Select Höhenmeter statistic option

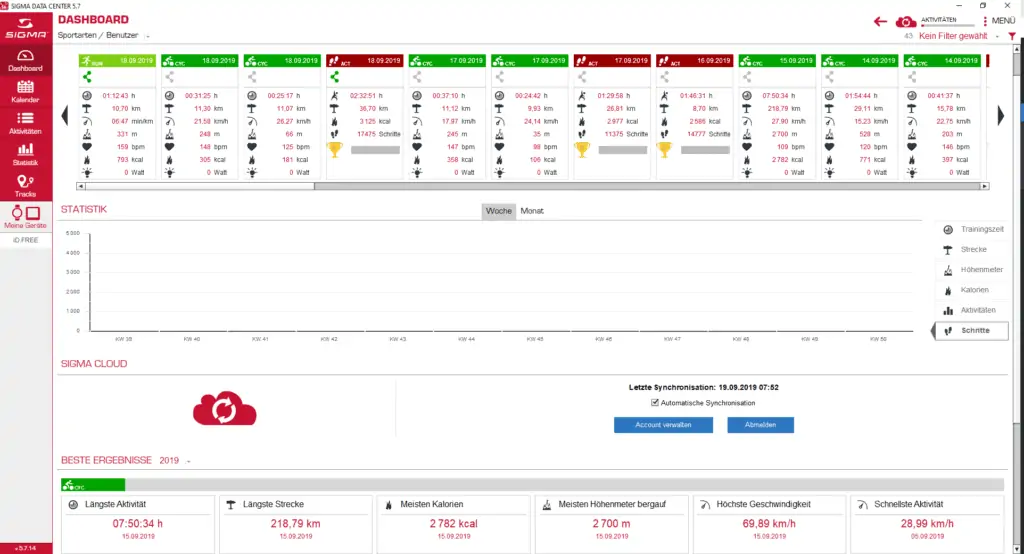click(x=972, y=270)
